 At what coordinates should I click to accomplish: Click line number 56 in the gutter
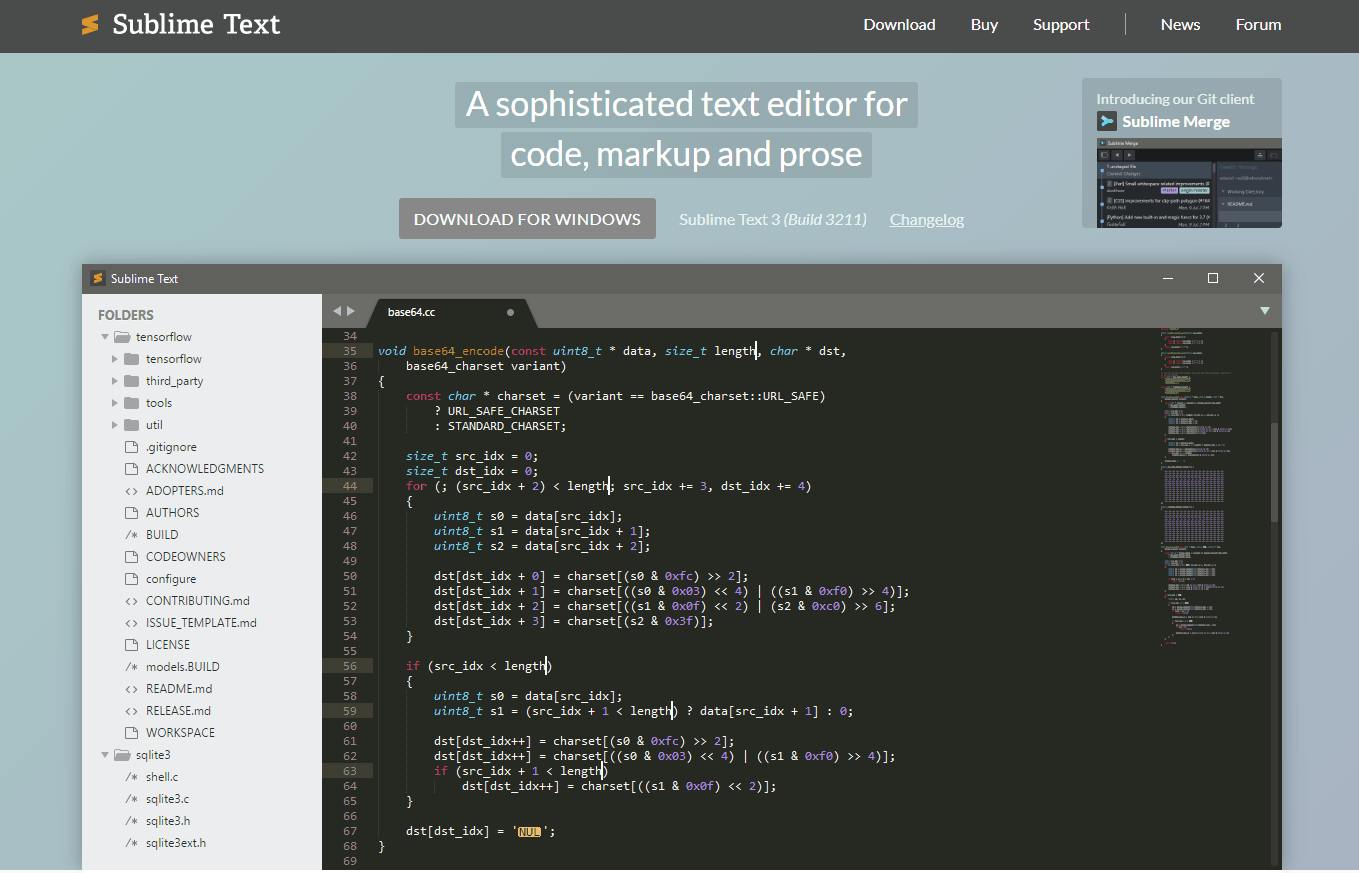coord(349,666)
